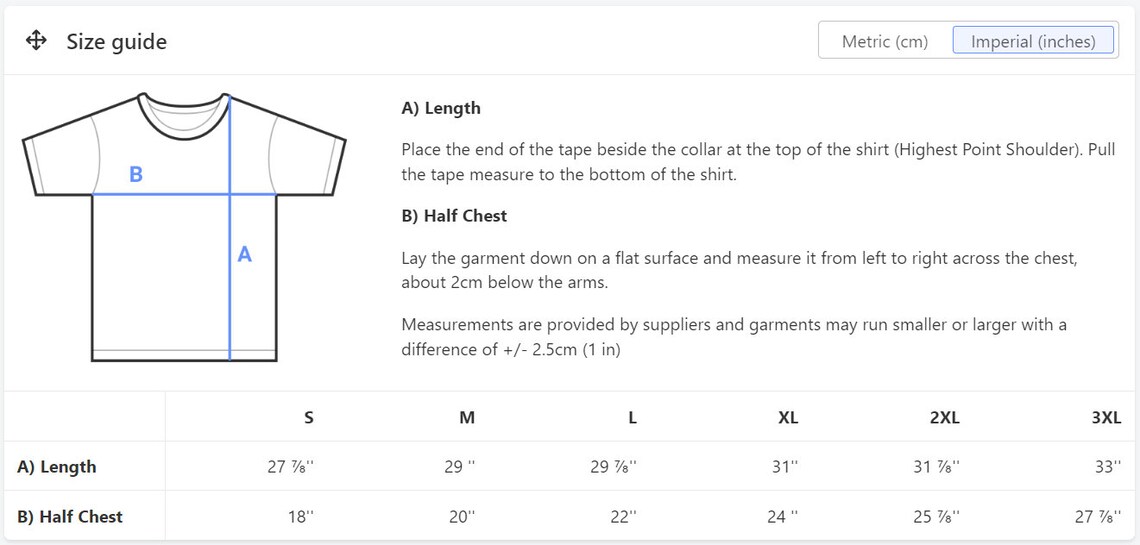Click the 33'' length value for 3XL

[1108, 467]
